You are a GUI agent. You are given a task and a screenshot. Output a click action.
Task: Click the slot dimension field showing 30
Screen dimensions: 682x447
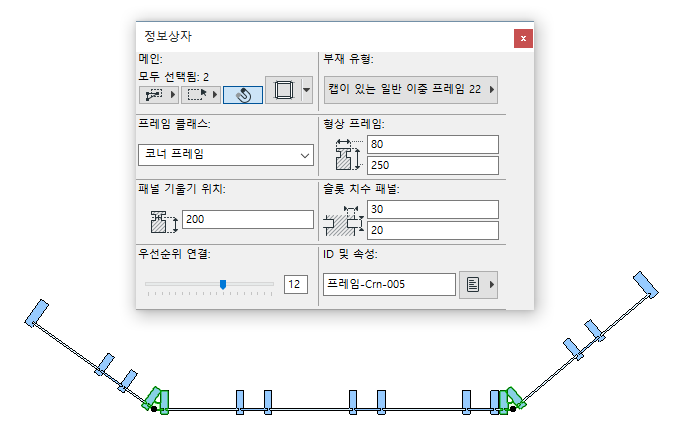pyautogui.click(x=432, y=209)
